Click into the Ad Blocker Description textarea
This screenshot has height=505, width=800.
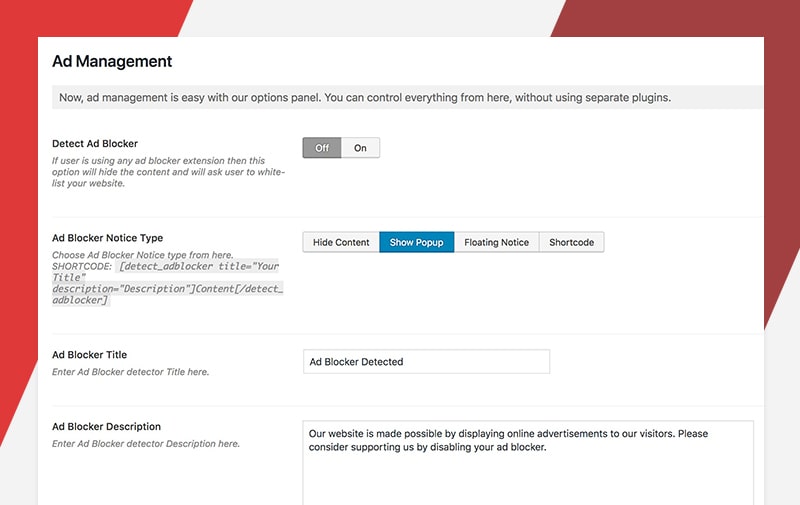528,463
